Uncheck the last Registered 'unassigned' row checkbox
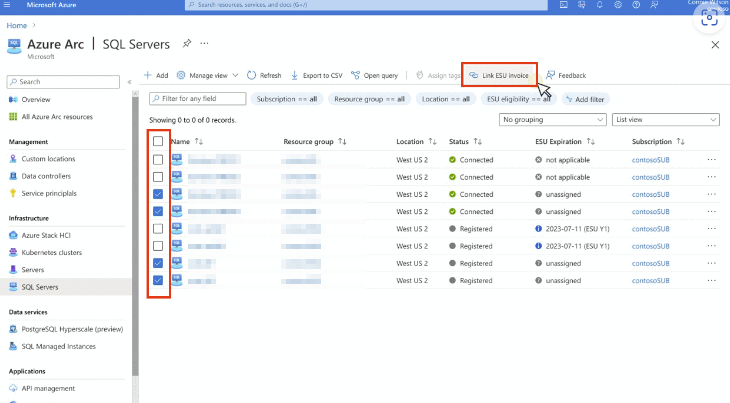730x403 pixels. coord(158,280)
